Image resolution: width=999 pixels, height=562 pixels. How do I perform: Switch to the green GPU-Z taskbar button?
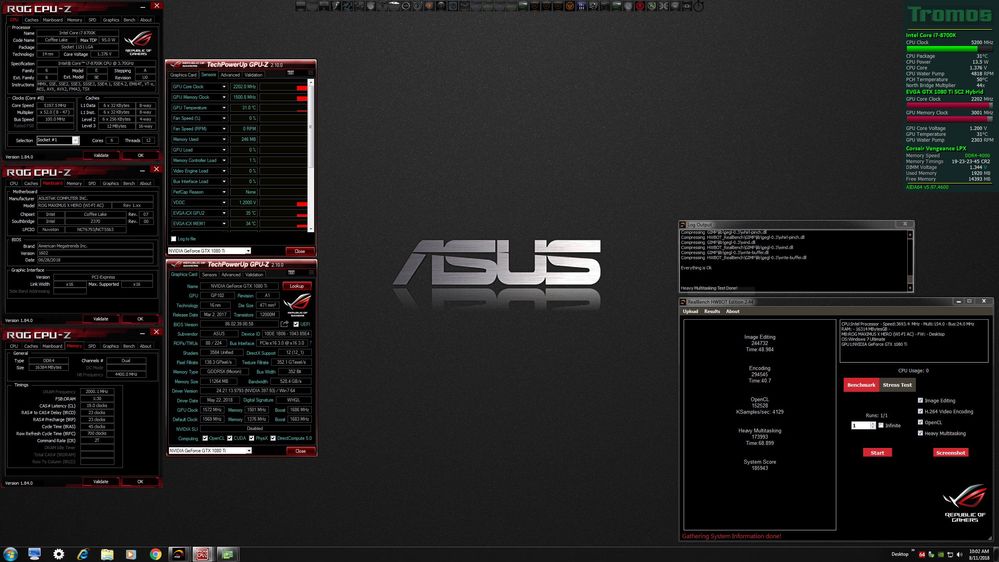pyautogui.click(x=227, y=554)
